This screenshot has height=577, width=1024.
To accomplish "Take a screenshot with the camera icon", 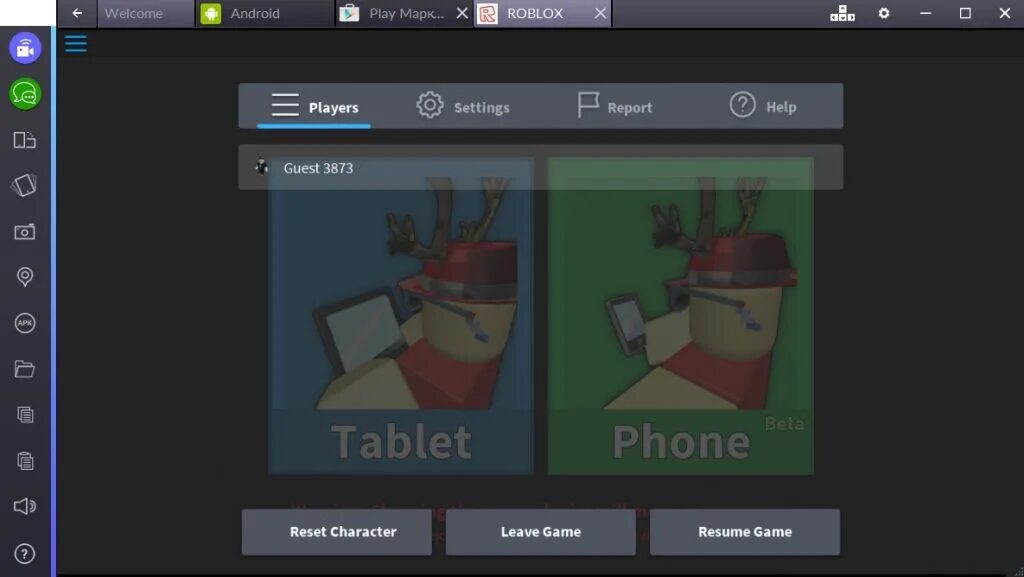I will tap(25, 232).
